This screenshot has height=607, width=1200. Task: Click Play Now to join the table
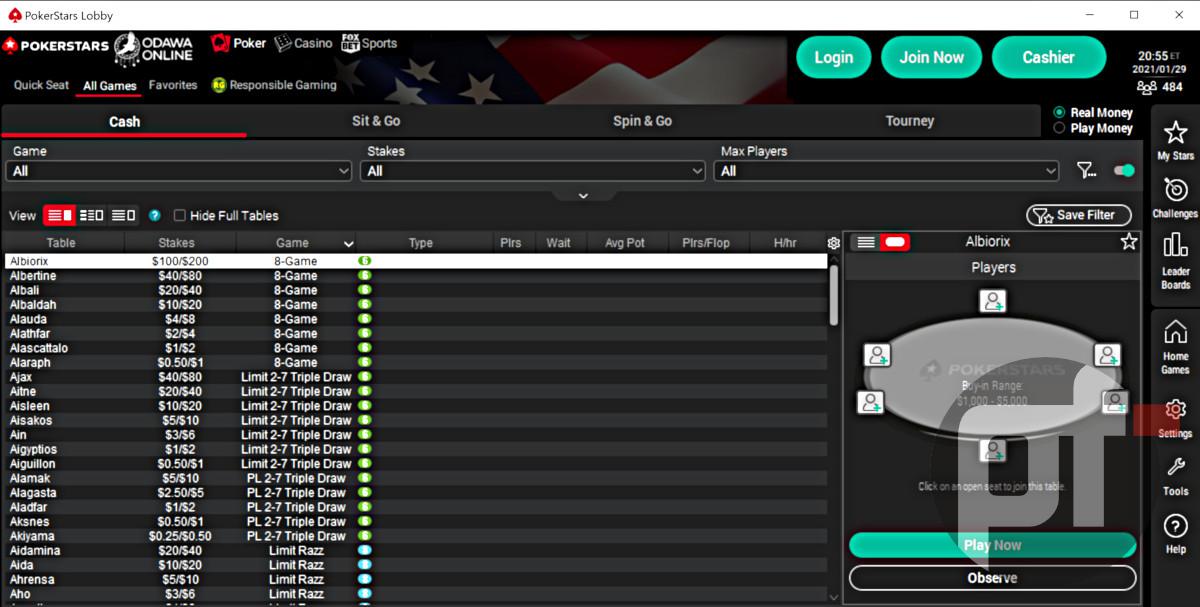(993, 545)
